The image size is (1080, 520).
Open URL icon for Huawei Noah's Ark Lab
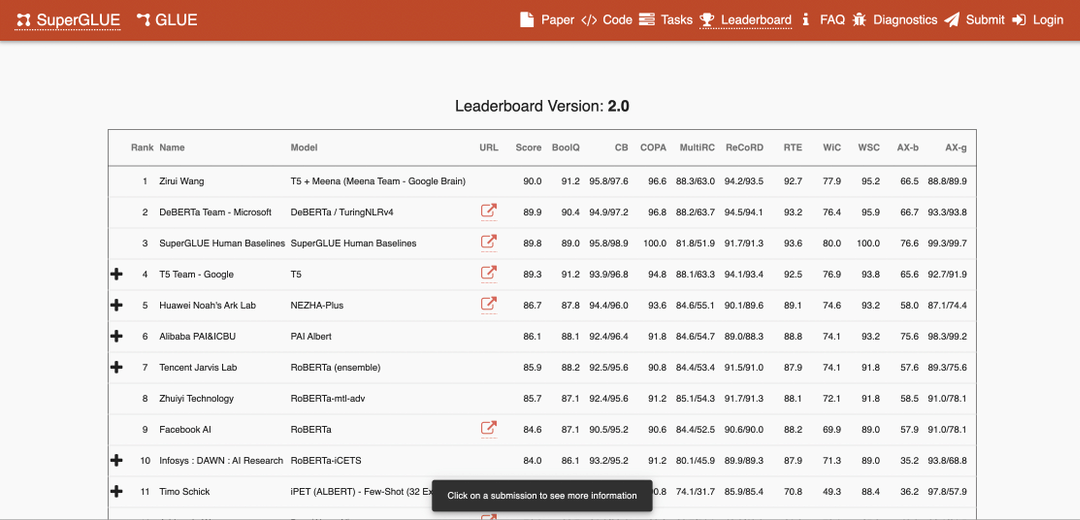pos(488,304)
